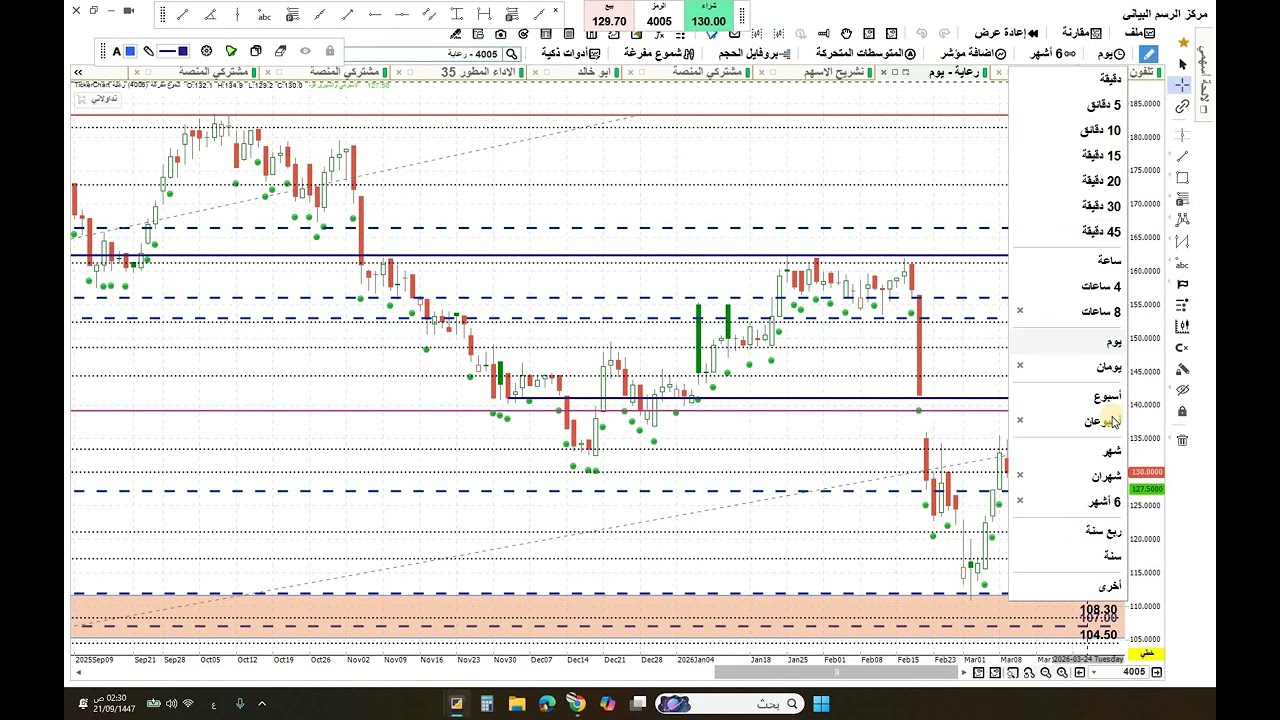Open the text color swatch
The width and height of the screenshot is (1280, 720).
tap(130, 51)
